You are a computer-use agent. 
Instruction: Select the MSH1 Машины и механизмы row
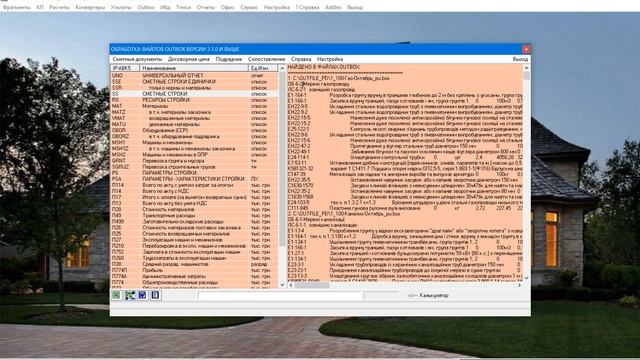tap(194, 142)
